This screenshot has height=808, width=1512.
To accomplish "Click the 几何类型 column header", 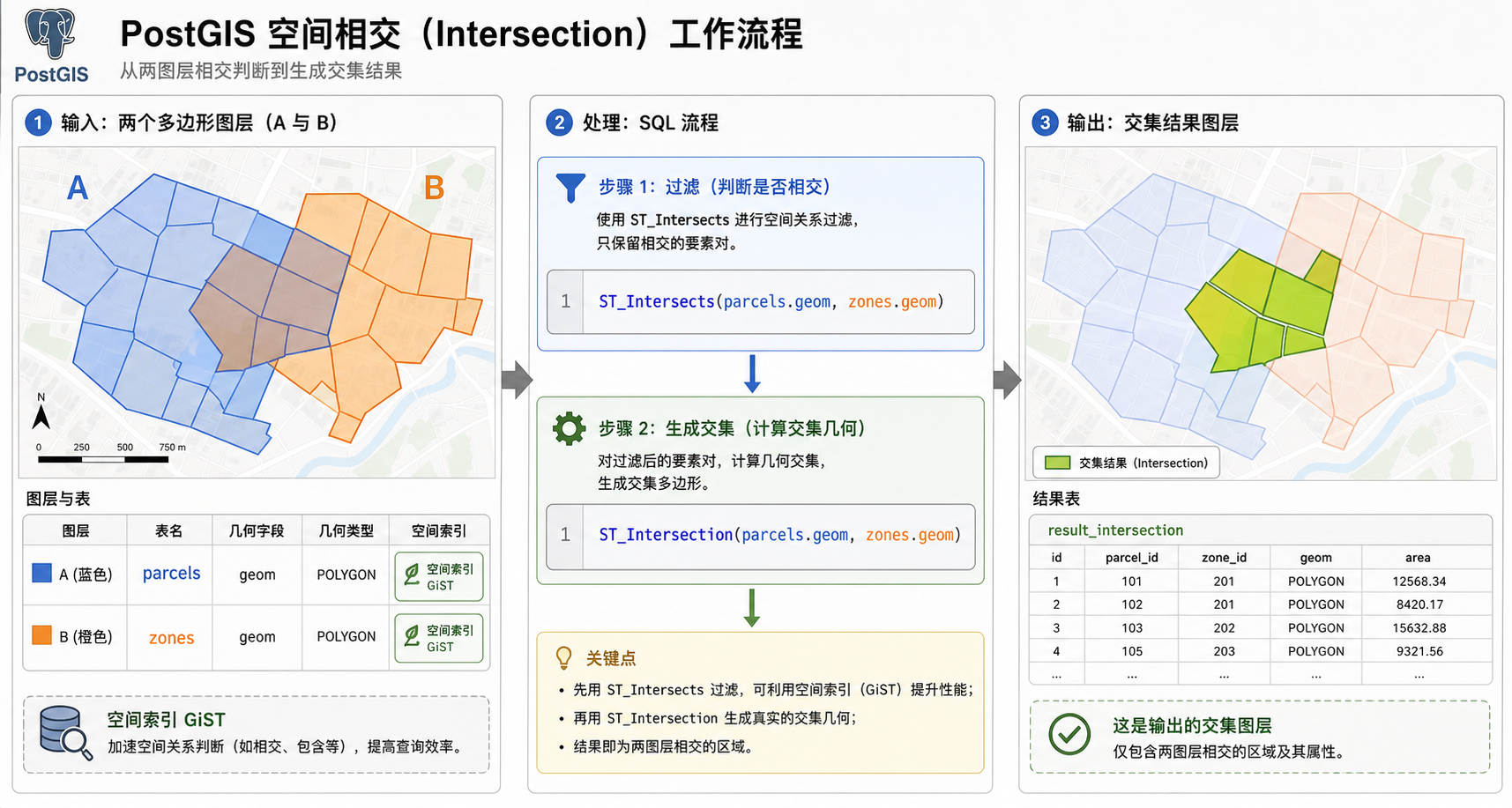I will click(x=346, y=531).
